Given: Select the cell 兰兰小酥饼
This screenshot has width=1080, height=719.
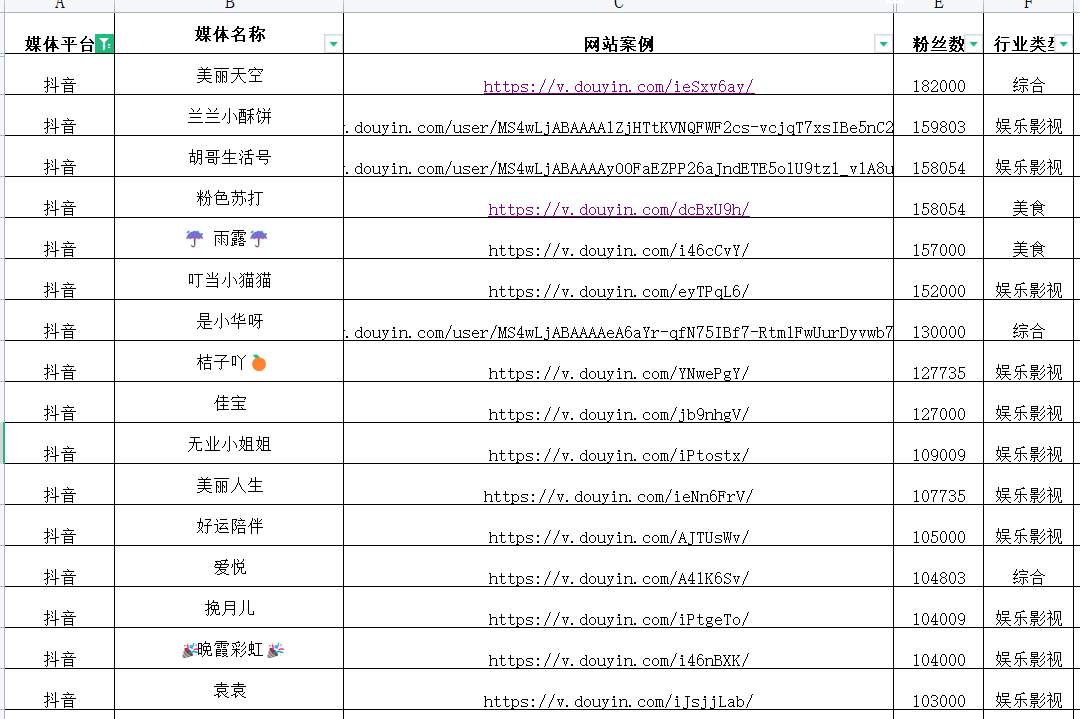Looking at the screenshot, I should pos(229,116).
